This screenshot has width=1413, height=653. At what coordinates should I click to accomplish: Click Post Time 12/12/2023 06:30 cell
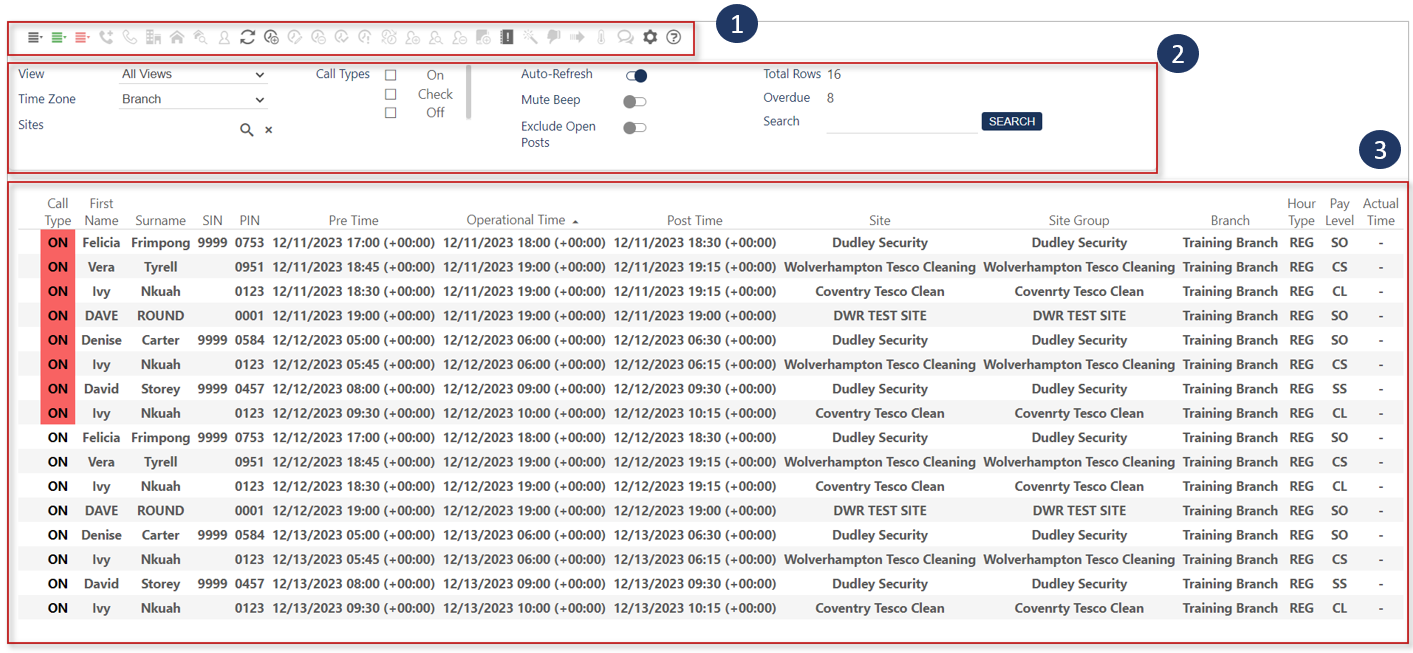(695, 340)
